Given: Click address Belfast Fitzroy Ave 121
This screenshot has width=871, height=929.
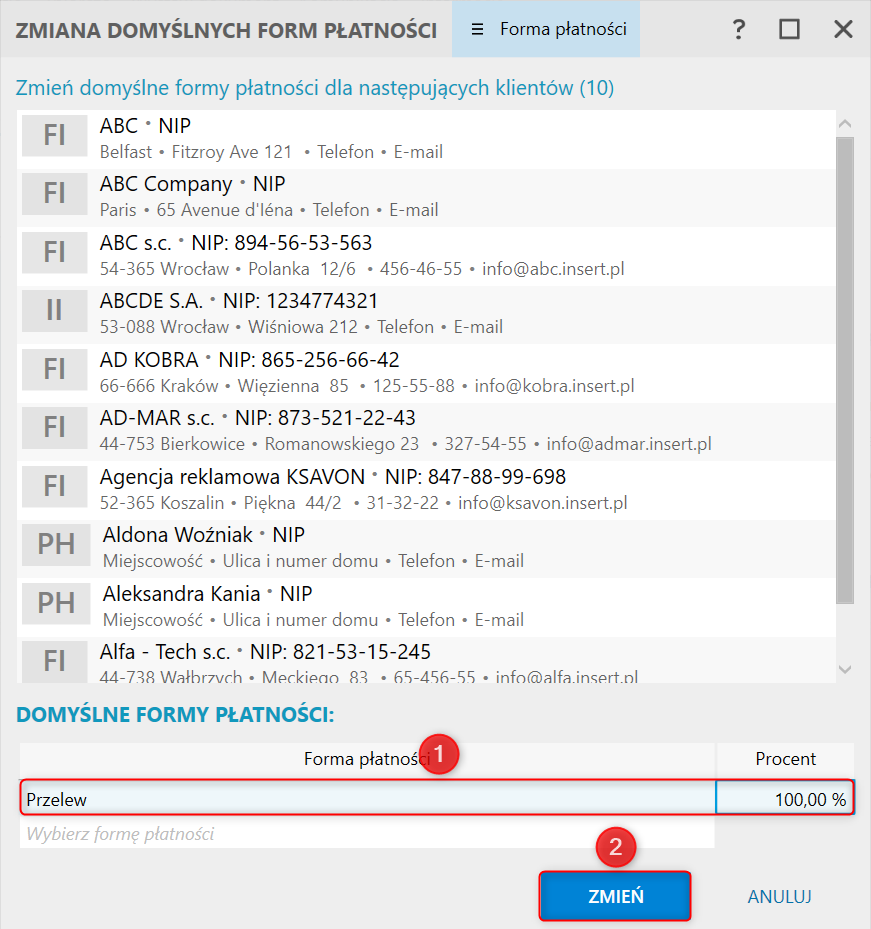Looking at the screenshot, I should coord(196,152).
